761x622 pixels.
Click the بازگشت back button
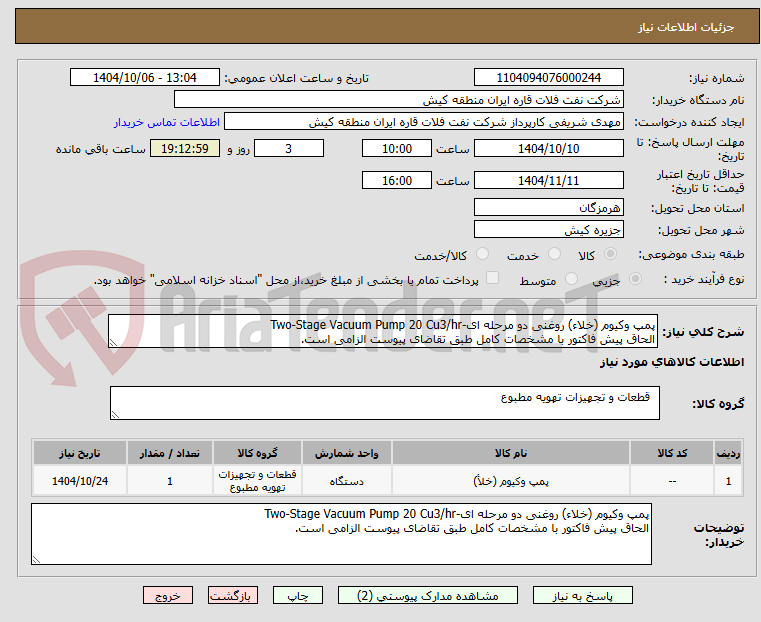point(233,596)
